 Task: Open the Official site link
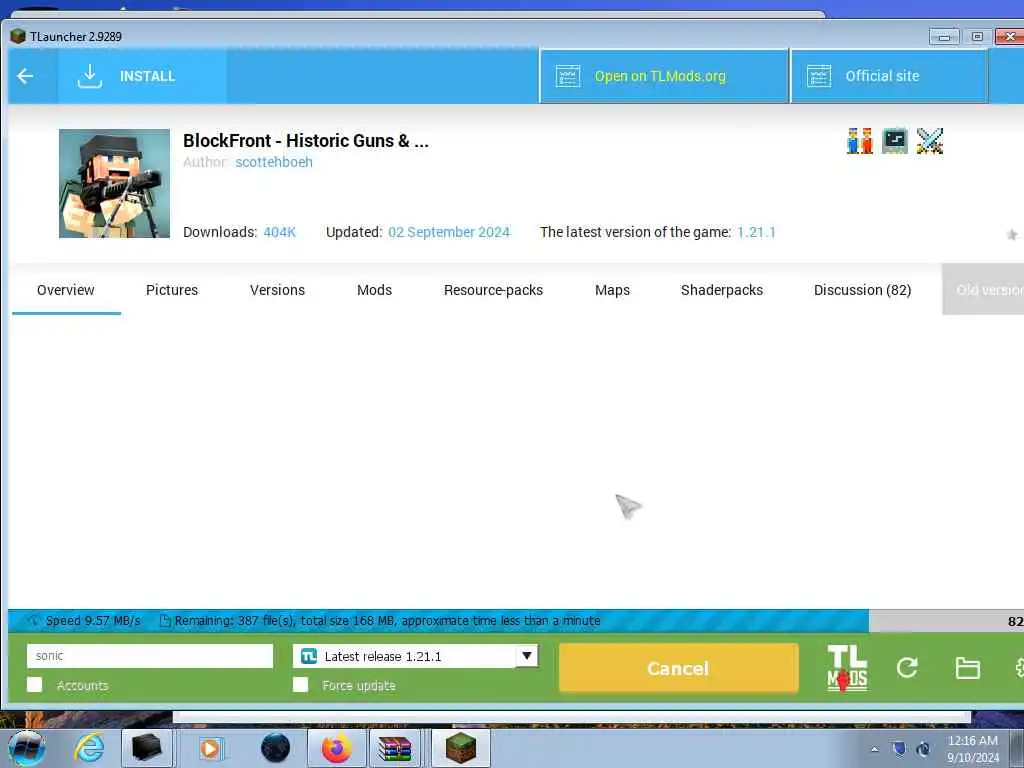(889, 76)
